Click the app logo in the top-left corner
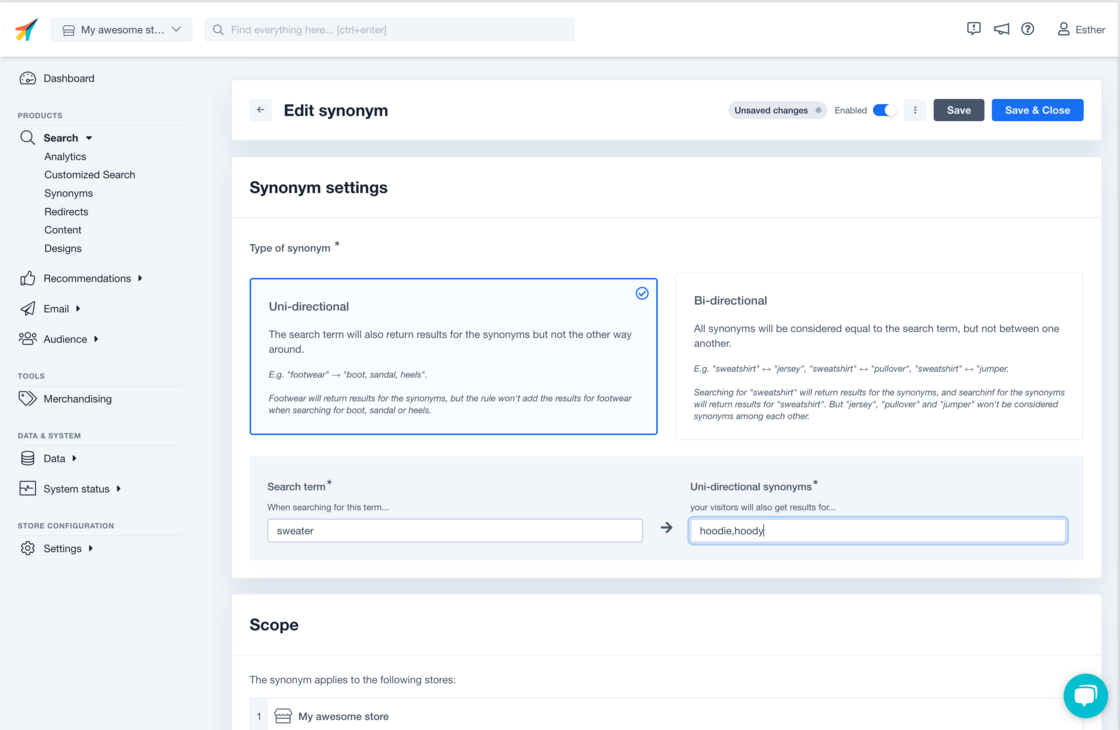1120x730 pixels. pos(25,29)
